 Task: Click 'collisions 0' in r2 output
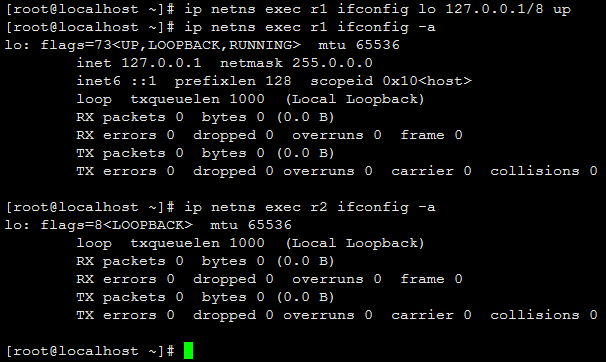click(544, 315)
